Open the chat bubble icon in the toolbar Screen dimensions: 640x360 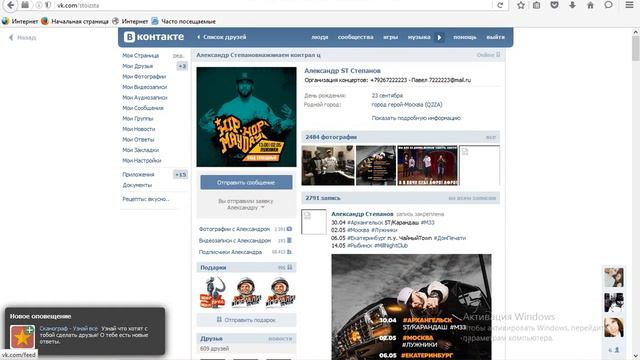tap(608, 5)
